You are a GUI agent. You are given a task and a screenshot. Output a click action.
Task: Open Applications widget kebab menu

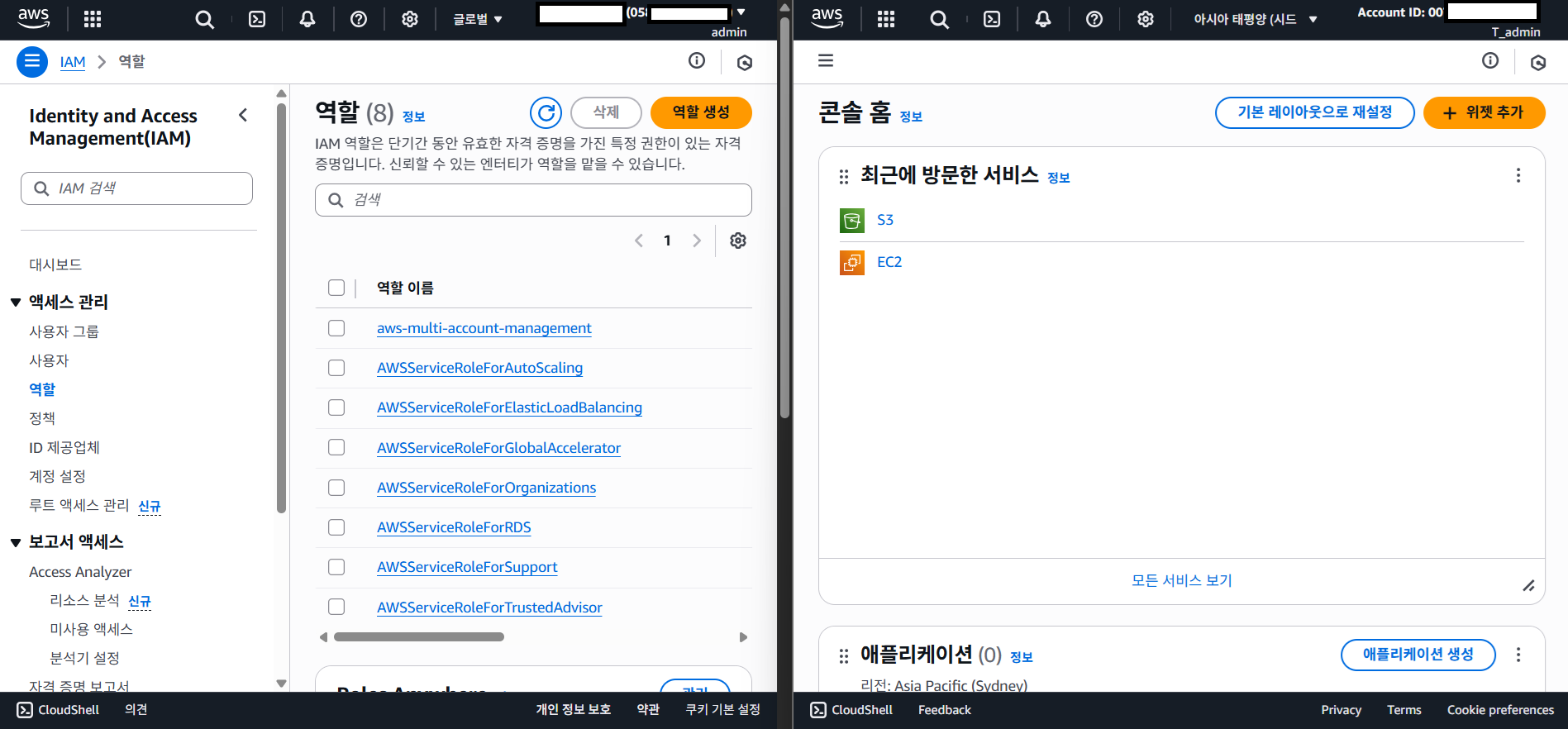click(1518, 655)
